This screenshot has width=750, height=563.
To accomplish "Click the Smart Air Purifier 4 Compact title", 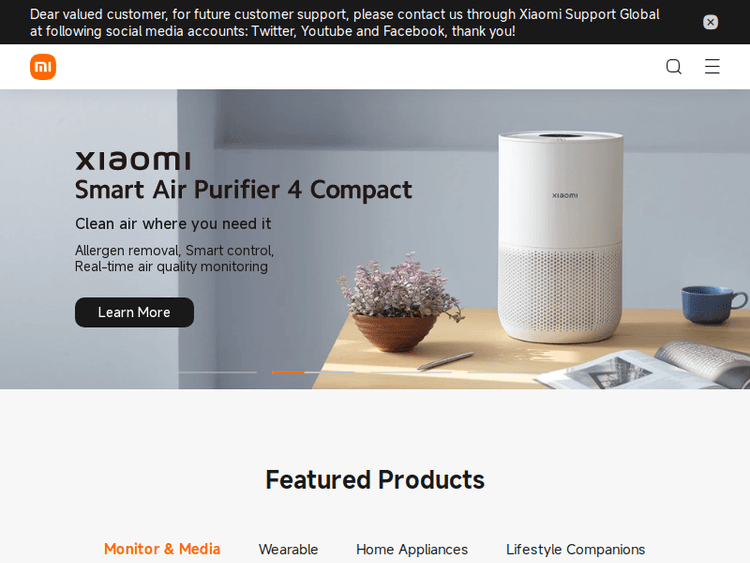I will pos(243,189).
